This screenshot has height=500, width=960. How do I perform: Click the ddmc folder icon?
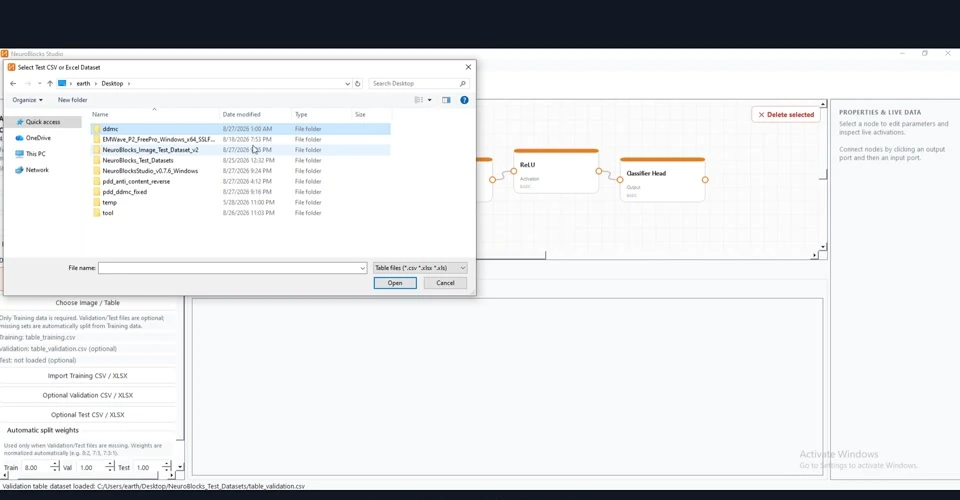pyautogui.click(x=97, y=129)
